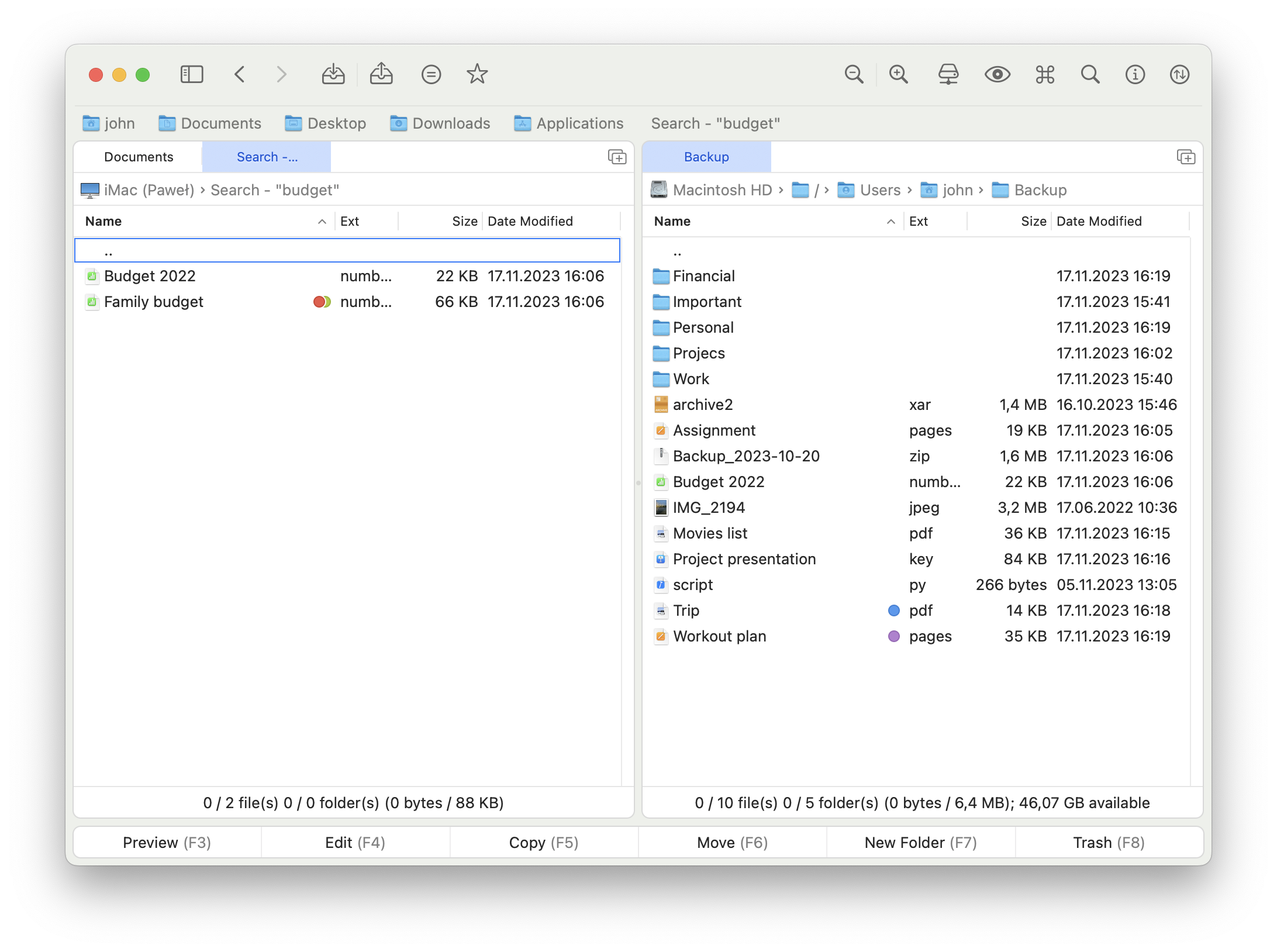Open the parent directory via the .. entry

(x=109, y=250)
